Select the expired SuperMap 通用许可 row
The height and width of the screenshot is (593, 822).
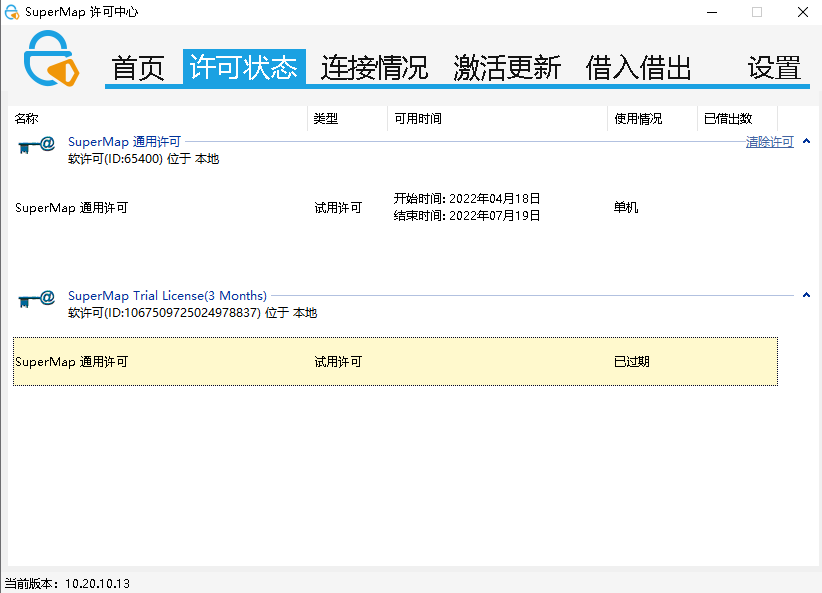(x=395, y=362)
